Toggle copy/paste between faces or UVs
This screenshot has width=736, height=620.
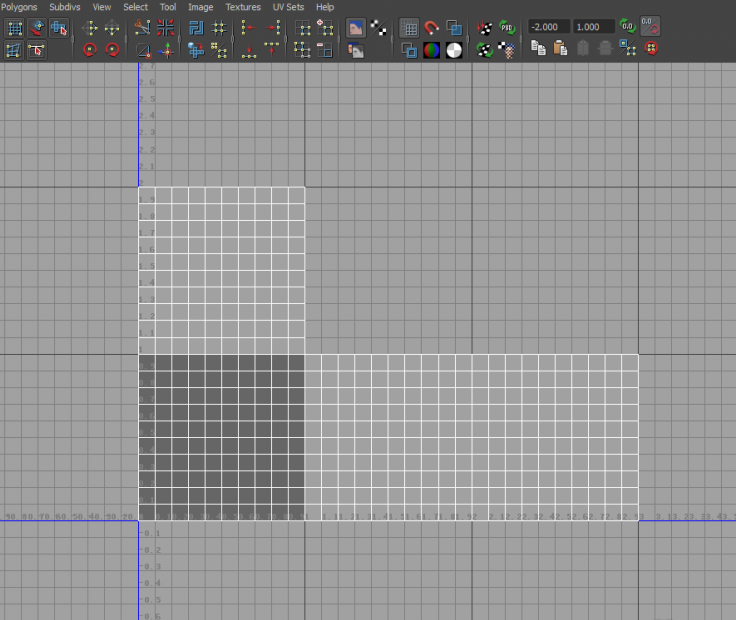[628, 48]
